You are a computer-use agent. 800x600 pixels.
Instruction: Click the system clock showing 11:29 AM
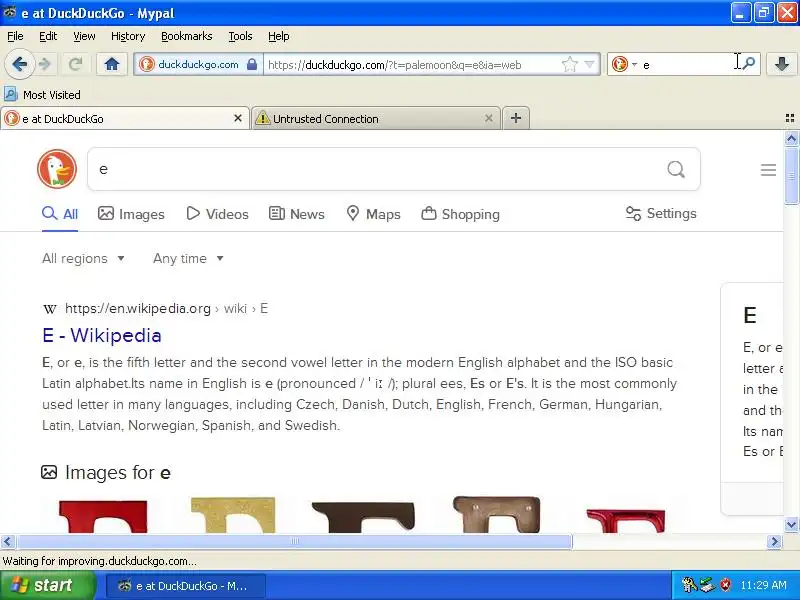point(764,585)
